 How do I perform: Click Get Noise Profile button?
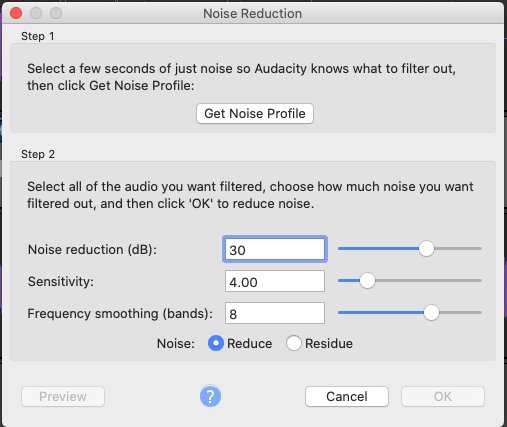(x=255, y=113)
